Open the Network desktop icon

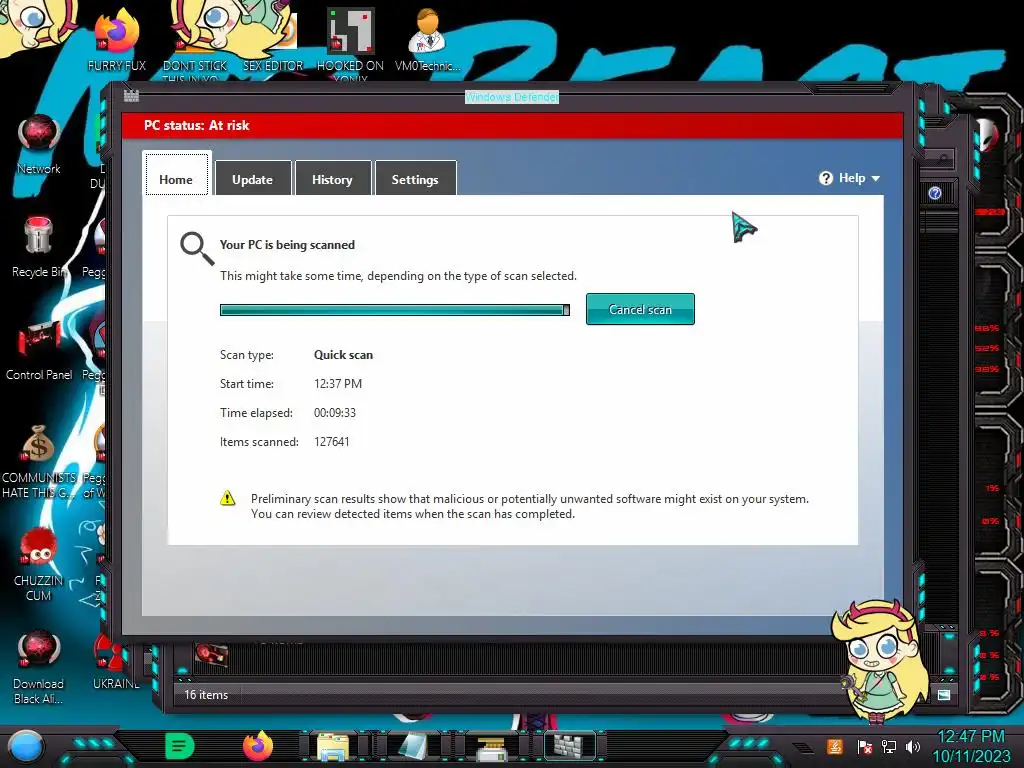[x=39, y=145]
